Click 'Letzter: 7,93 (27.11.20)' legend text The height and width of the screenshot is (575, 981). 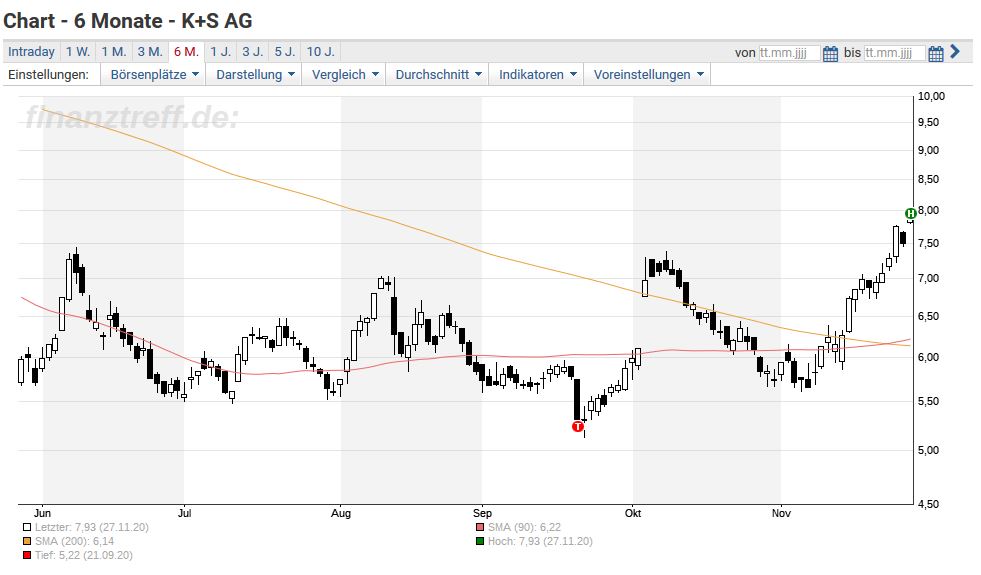pos(92,527)
